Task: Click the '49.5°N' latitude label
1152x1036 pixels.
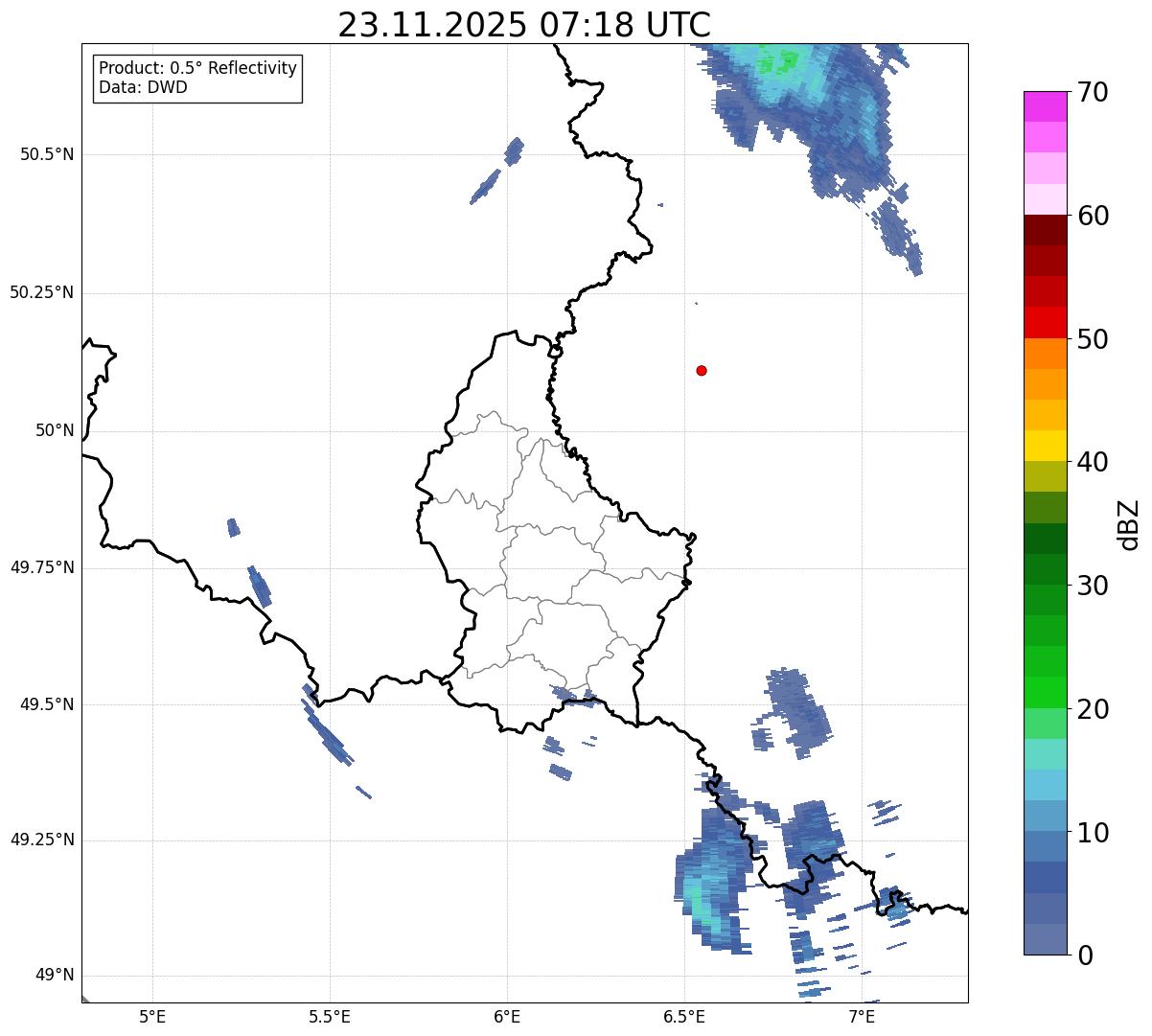Action: click(47, 705)
